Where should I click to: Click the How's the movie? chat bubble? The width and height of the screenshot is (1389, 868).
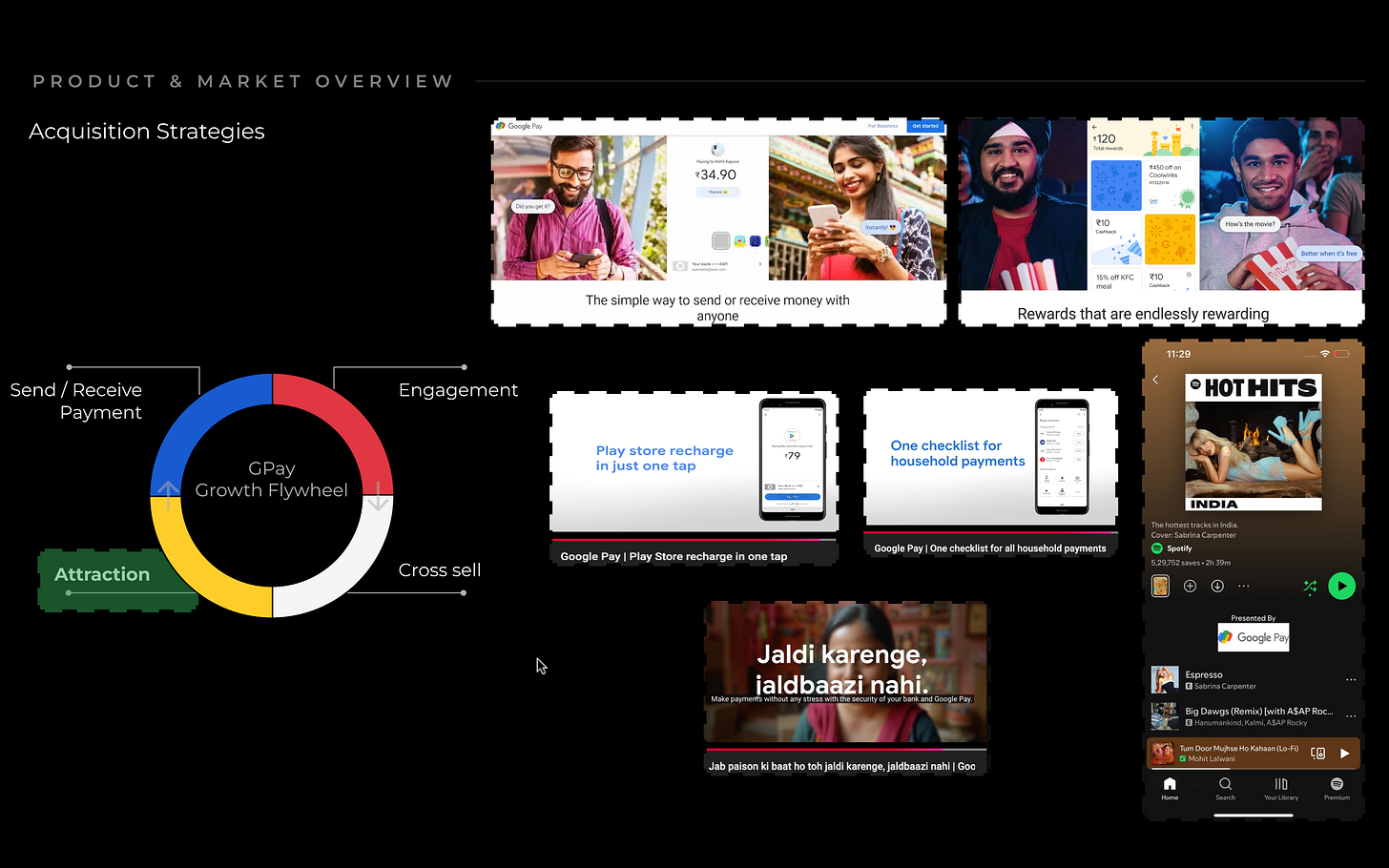click(1250, 224)
